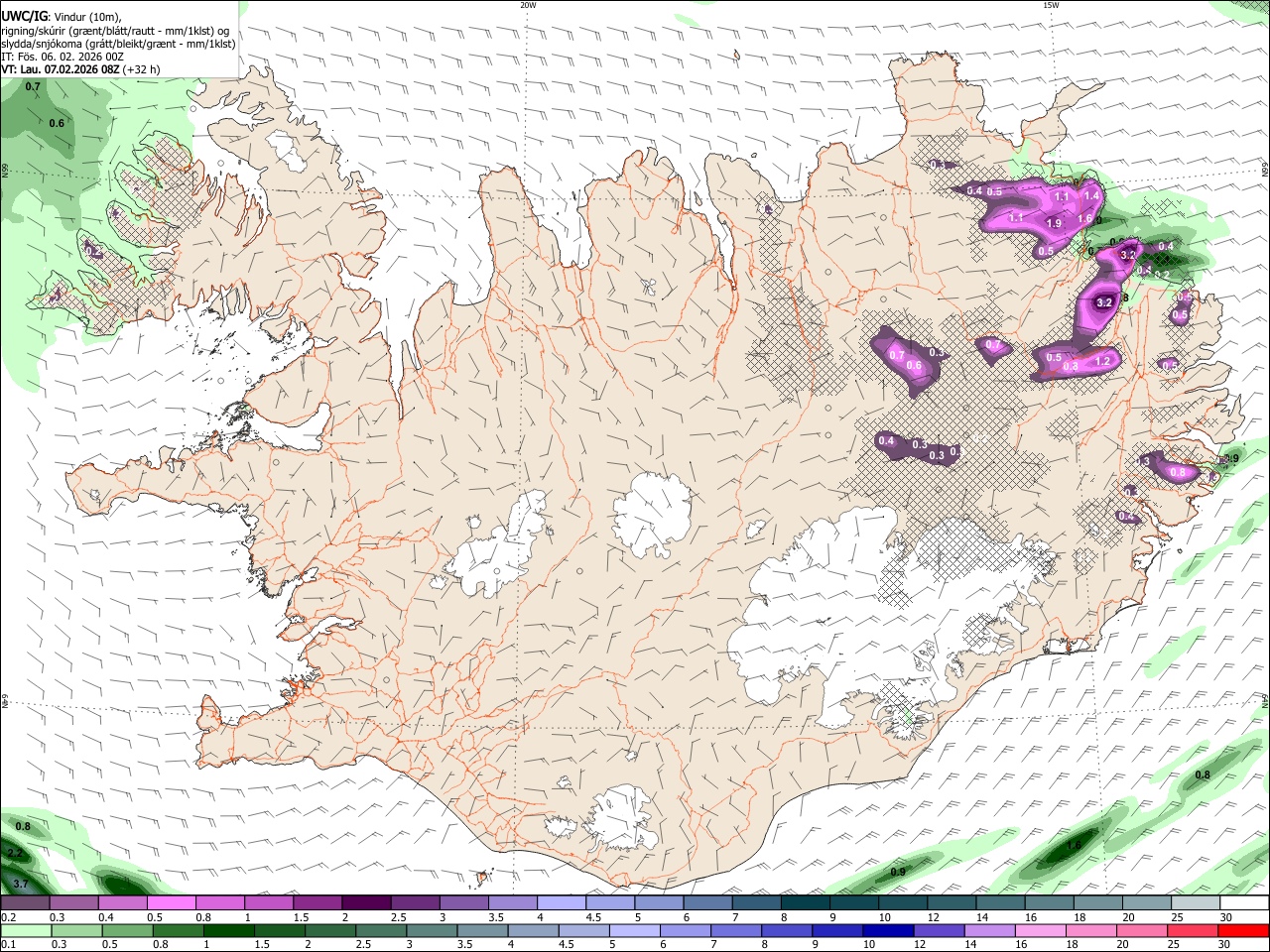Click the '0.7' rain value in the top-left corner

tap(33, 86)
